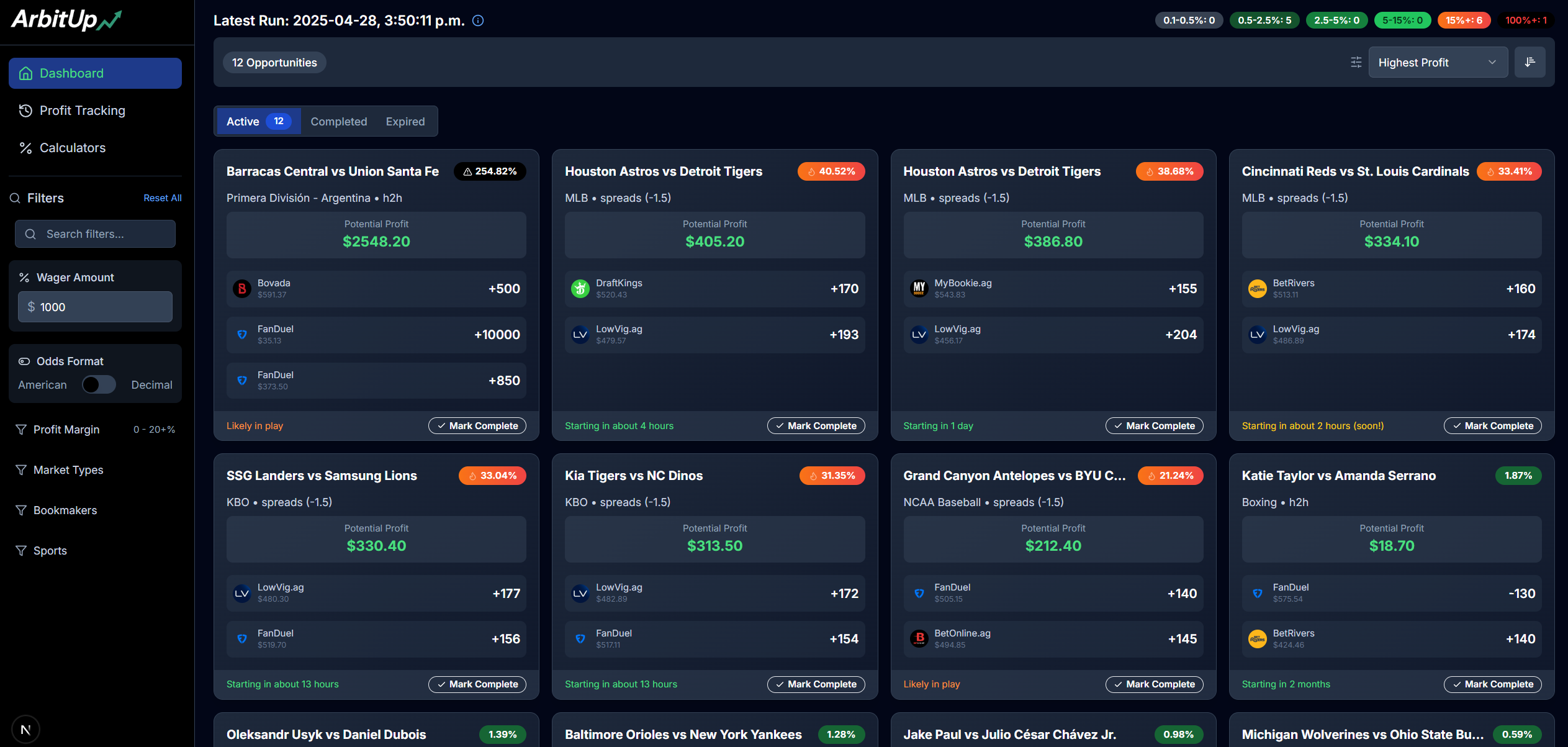Click the Market Types funnel icon
The image size is (1568, 747).
(x=21, y=470)
